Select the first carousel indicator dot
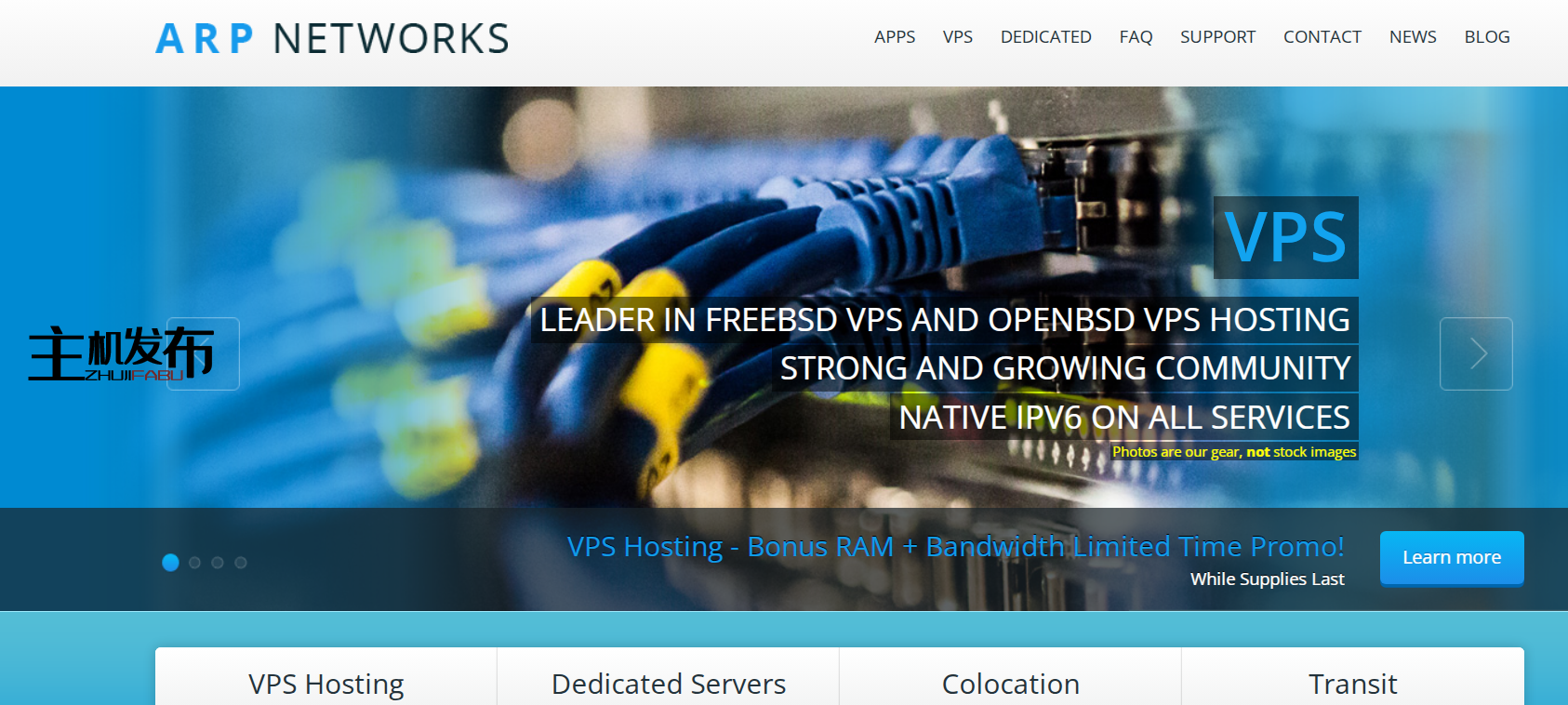 (170, 563)
